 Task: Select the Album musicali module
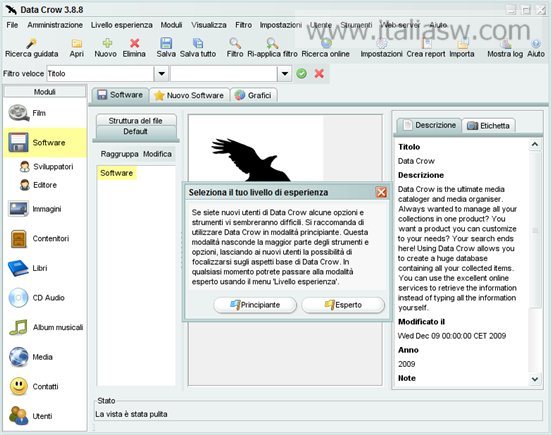point(46,327)
